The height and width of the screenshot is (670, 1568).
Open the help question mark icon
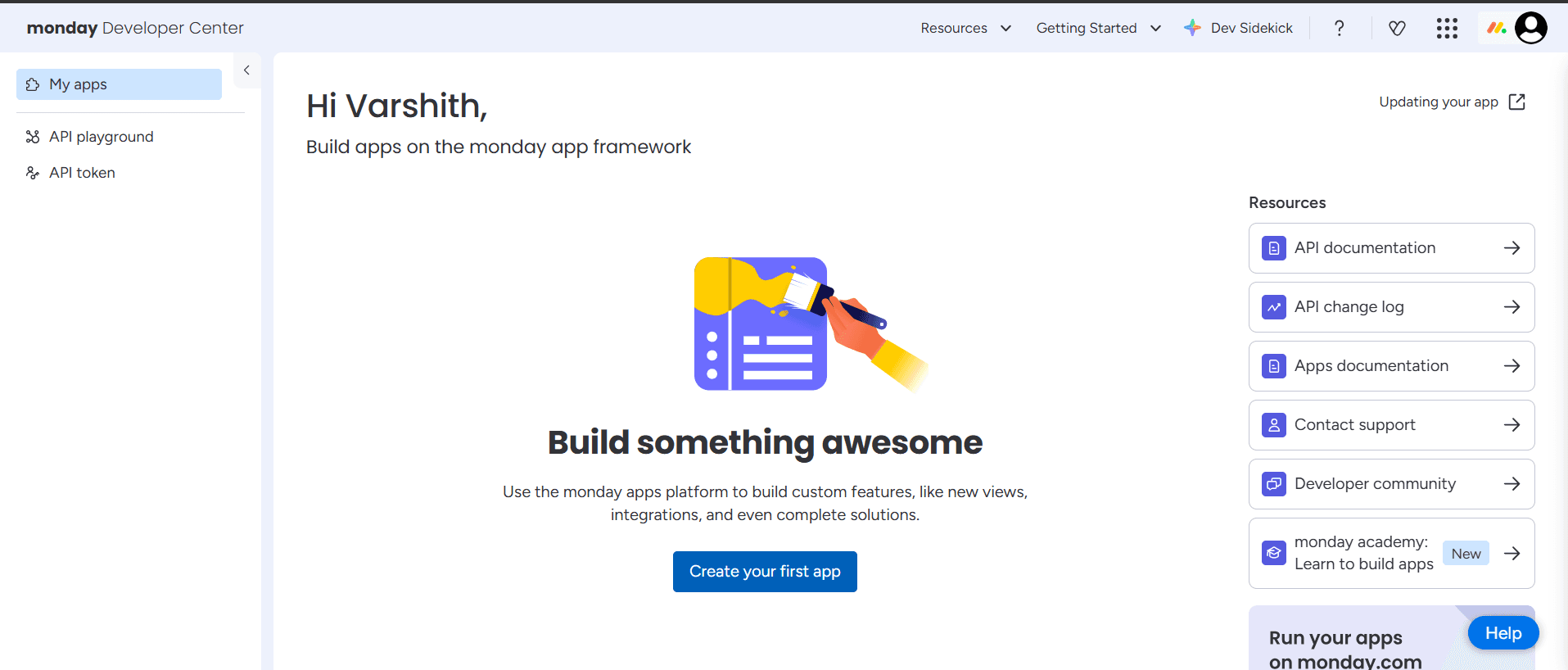coord(1340,28)
